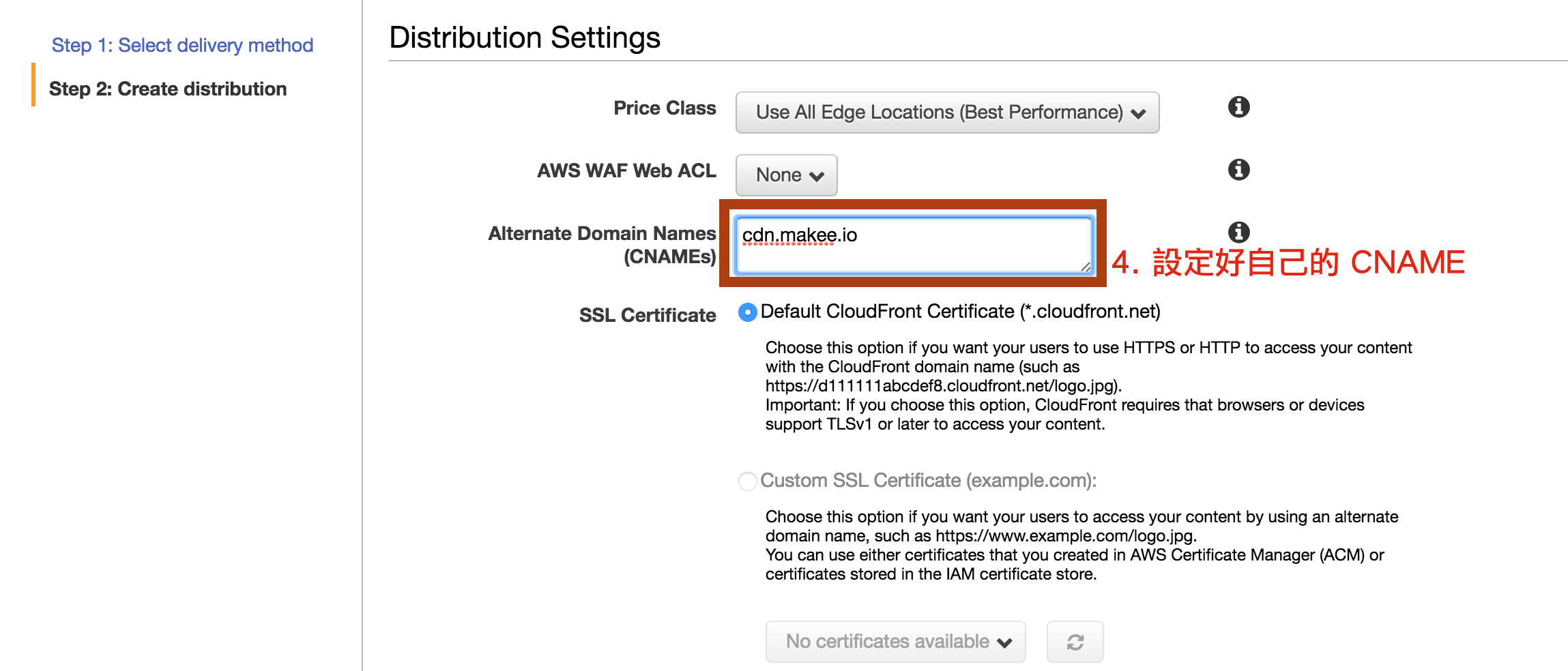Viewport: 1568px width, 671px height.
Task: Click the AWS WAF Web ACL info icon
Action: [x=1238, y=169]
